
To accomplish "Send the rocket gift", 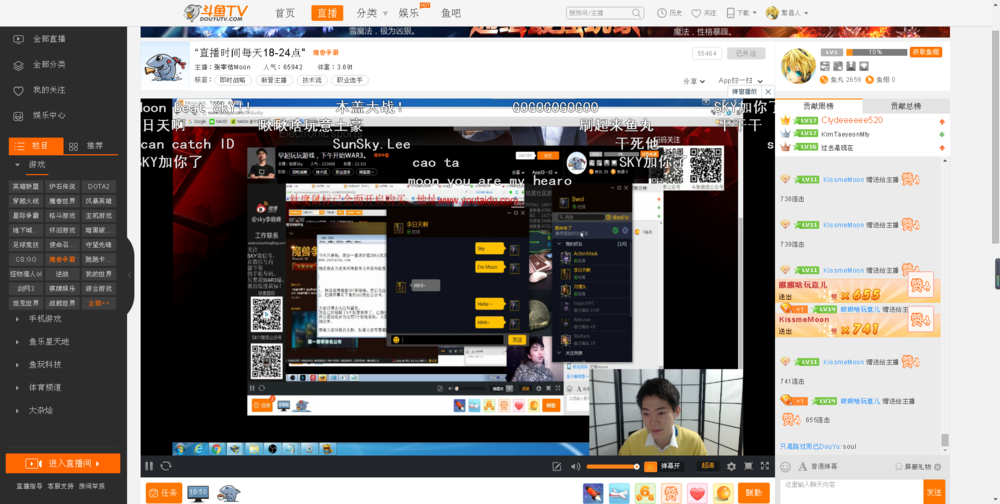I will coord(593,493).
